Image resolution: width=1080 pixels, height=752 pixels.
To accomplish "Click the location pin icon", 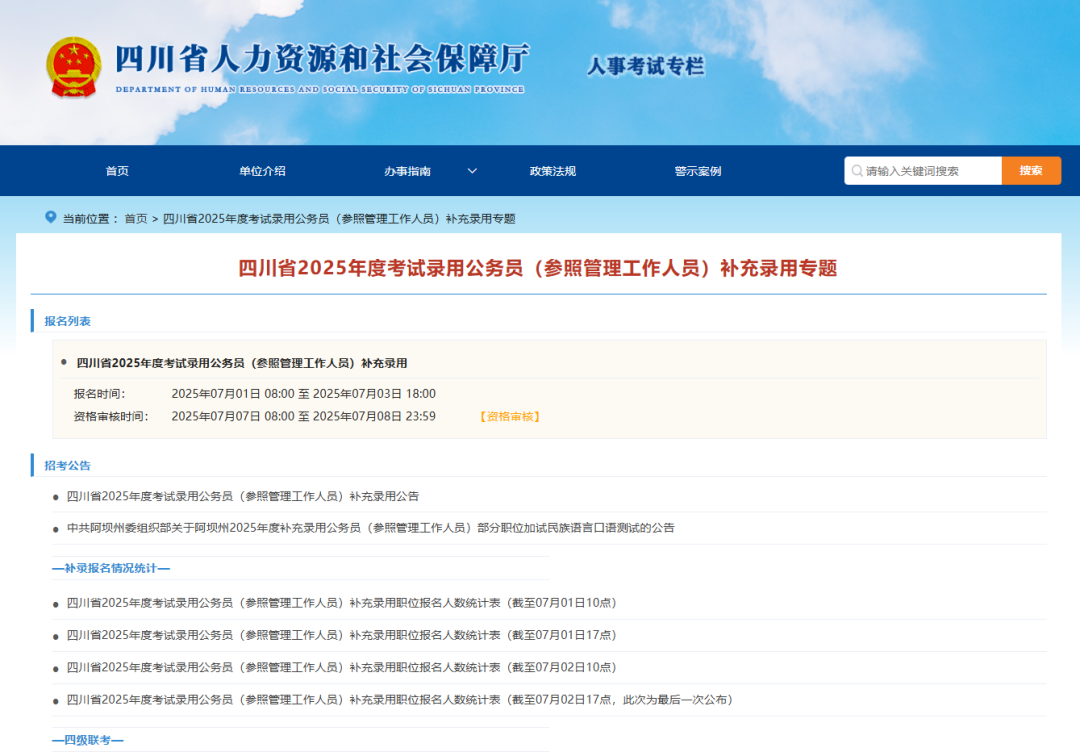I will coord(51,218).
